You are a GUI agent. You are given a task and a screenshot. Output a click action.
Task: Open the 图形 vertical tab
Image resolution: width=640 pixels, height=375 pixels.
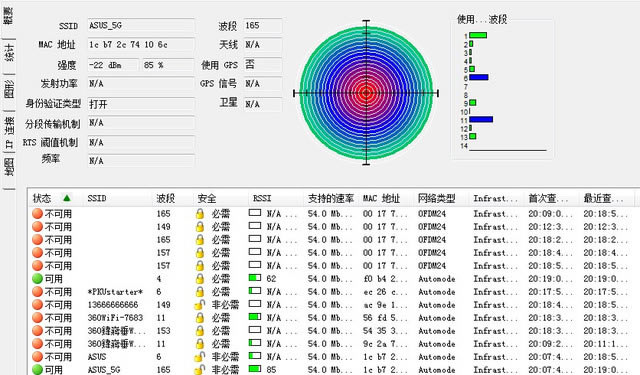point(9,89)
